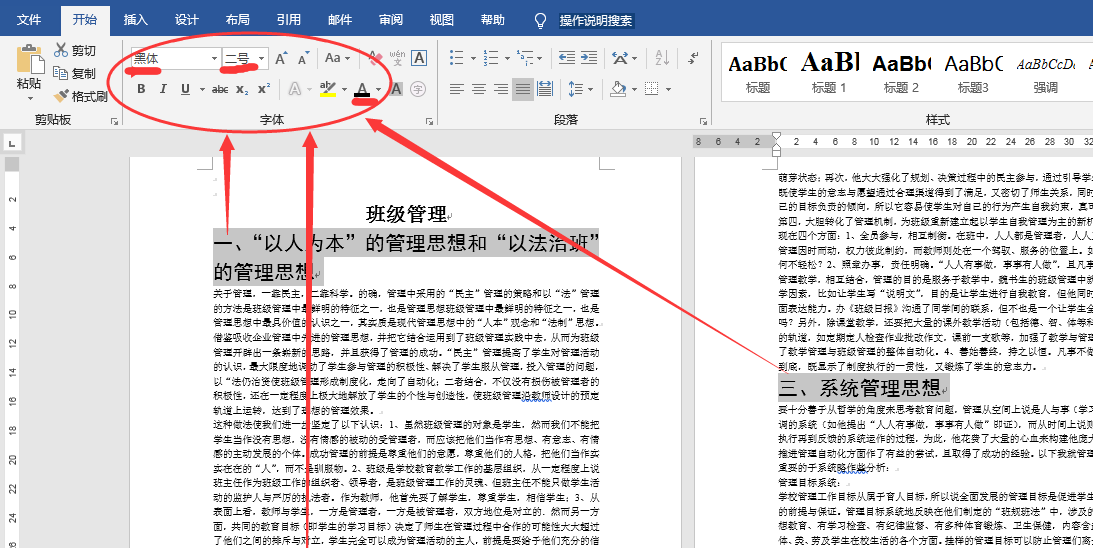Switch to the 布局 (Layout) tab

pyautogui.click(x=238, y=20)
